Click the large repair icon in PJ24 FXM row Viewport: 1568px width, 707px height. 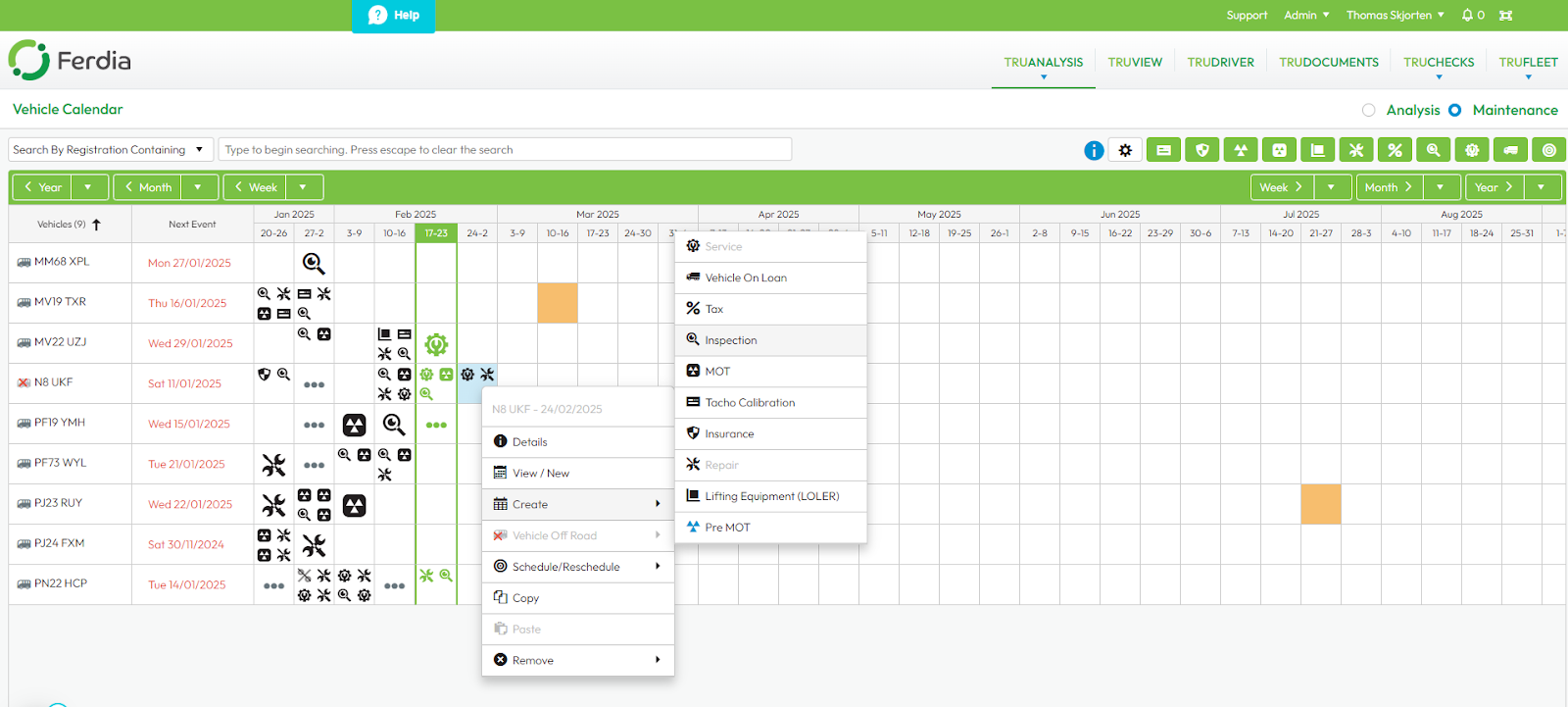[x=314, y=545]
